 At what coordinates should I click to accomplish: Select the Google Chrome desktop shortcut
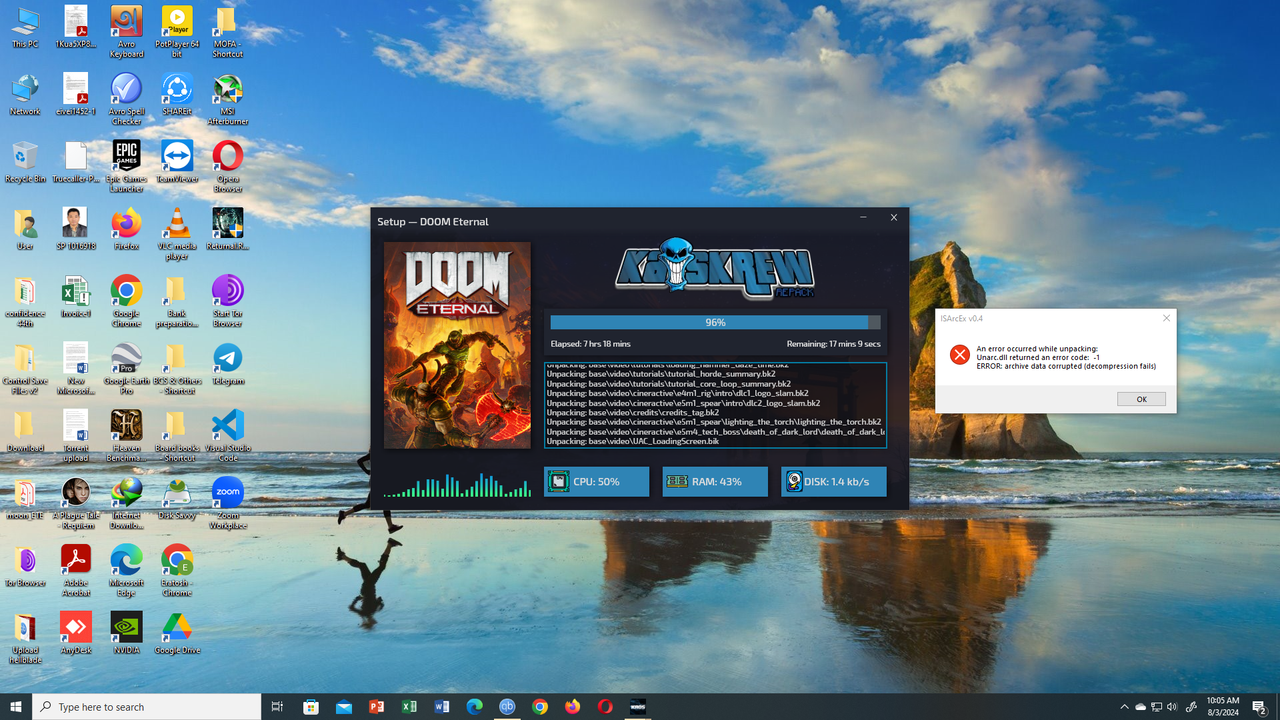(x=126, y=301)
